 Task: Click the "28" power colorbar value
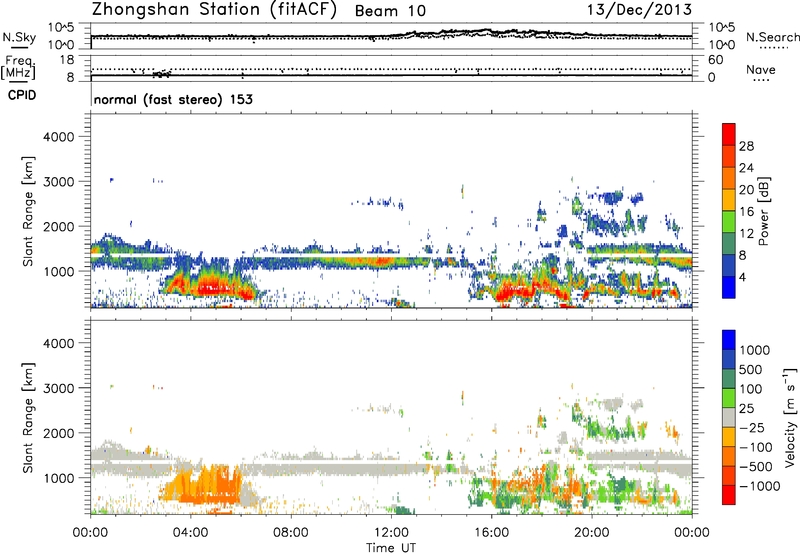[x=746, y=146]
